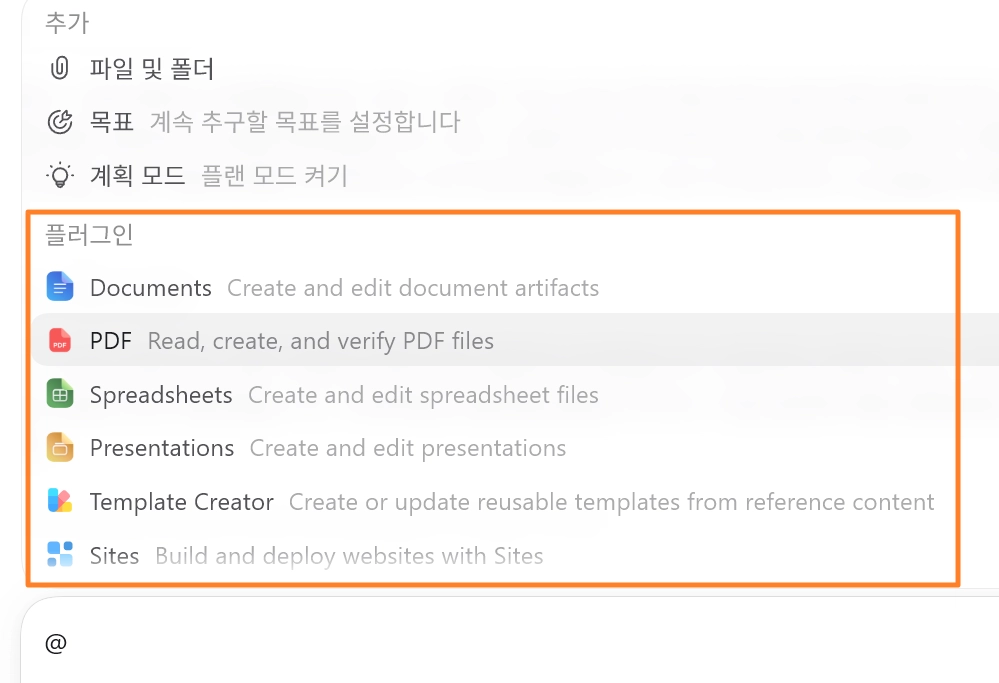The image size is (999, 683).
Task: Click the green Spreadsheets plugin icon
Action: 60,394
